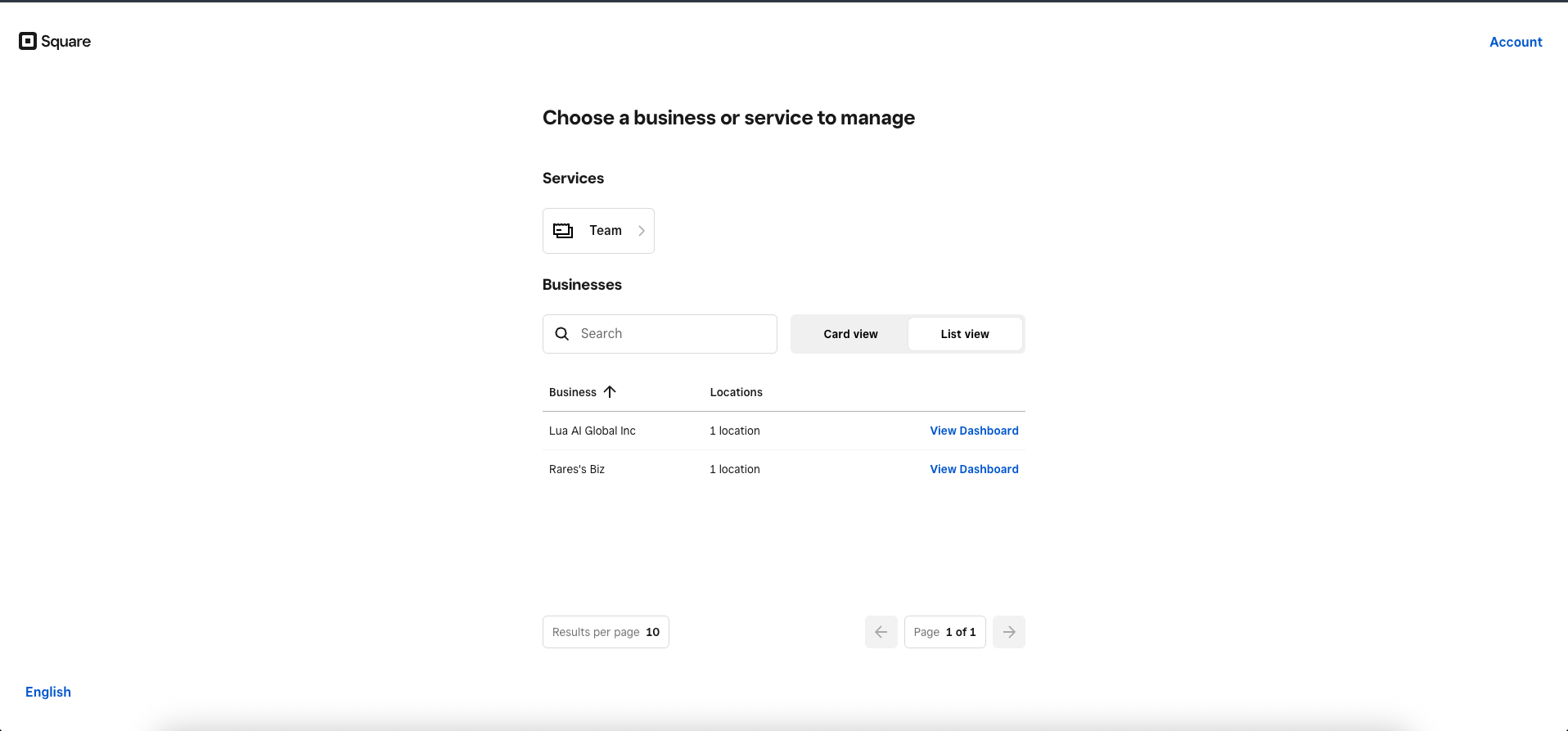
Task: Click the Square wordmark text
Action: tap(65, 42)
